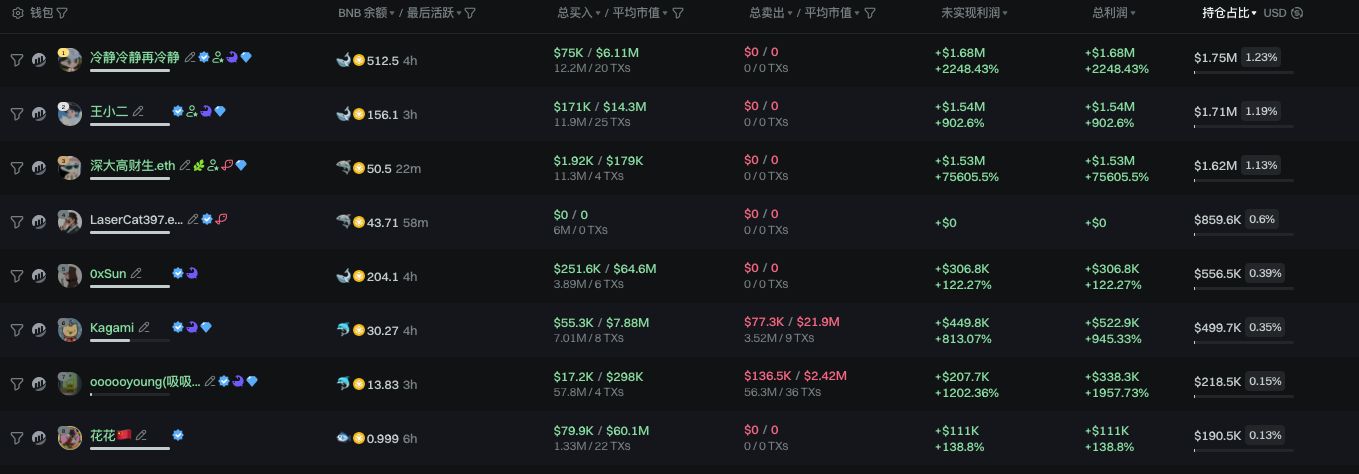Toggle the row filter funnel for 花花
This screenshot has width=1359, height=474.
click(17, 438)
